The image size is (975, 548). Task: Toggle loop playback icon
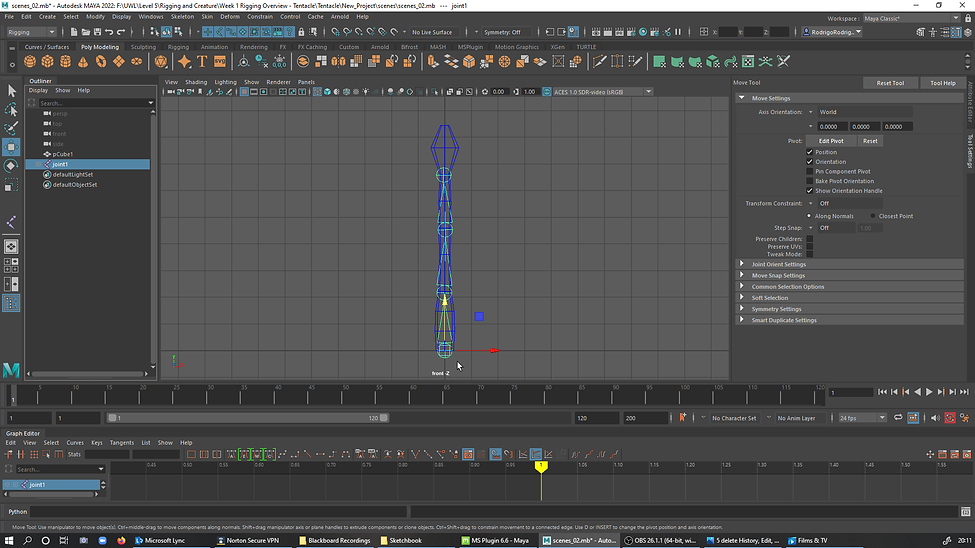coord(898,418)
